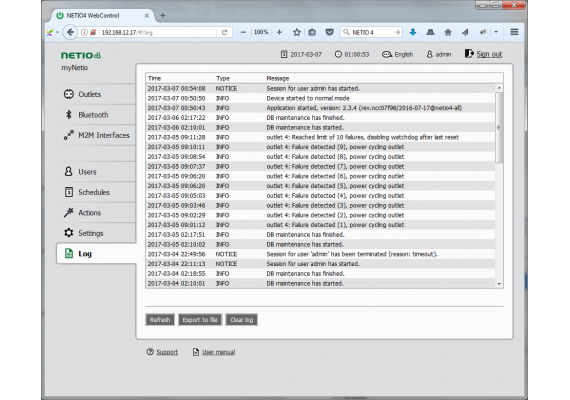
Task: Select 'Reached limit of 10 failures' log row
Action: [320, 137]
